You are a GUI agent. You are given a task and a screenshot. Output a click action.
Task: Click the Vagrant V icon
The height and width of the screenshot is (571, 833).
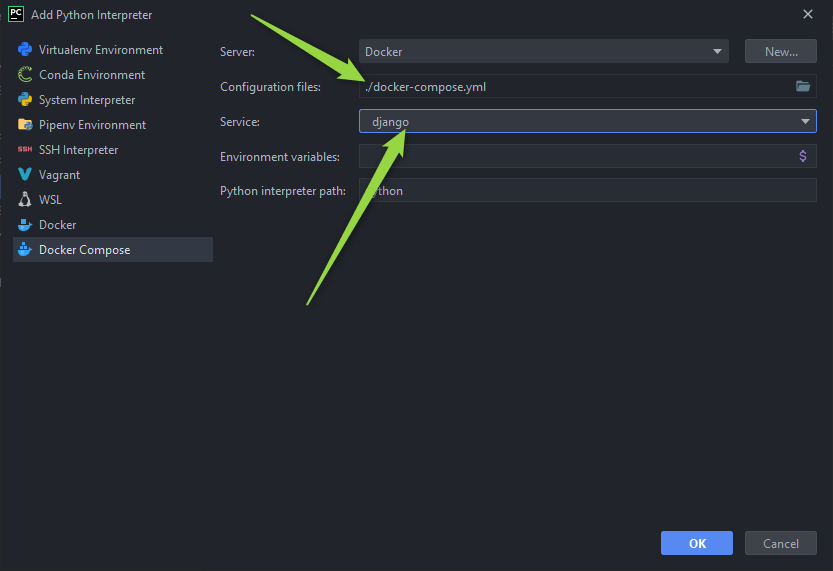click(x=25, y=175)
